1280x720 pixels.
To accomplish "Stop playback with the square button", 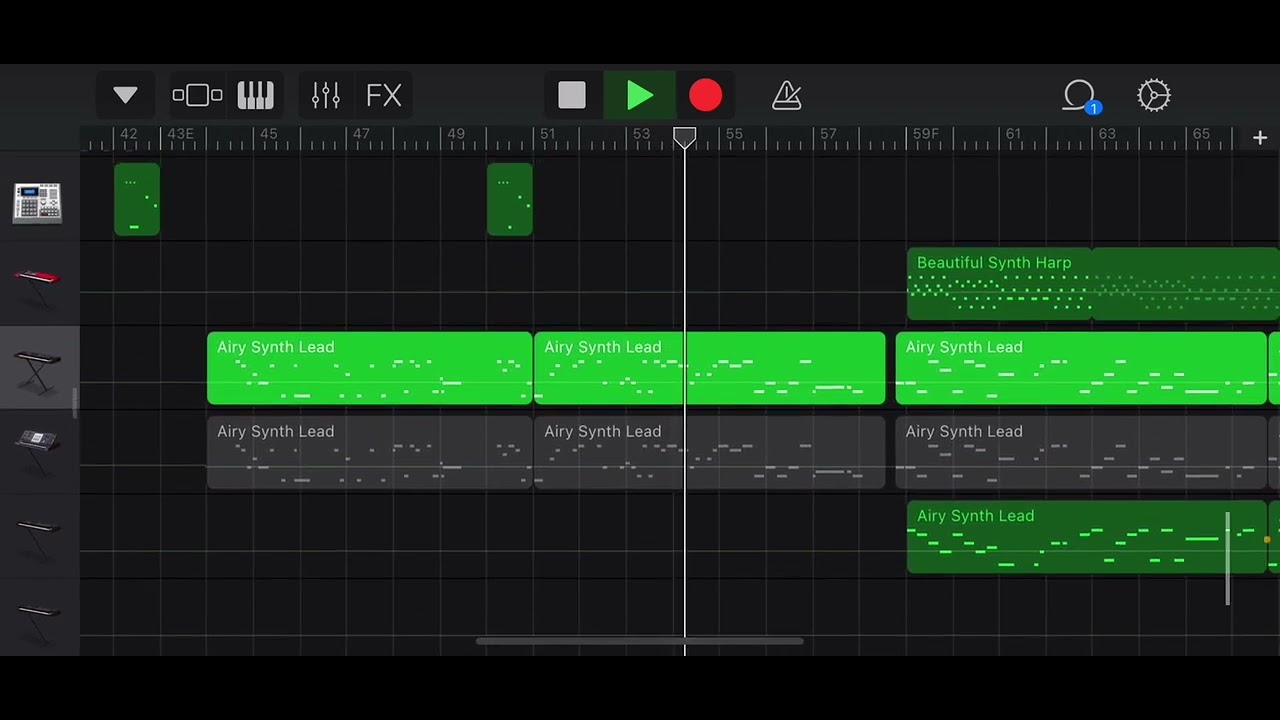I will [x=572, y=96].
